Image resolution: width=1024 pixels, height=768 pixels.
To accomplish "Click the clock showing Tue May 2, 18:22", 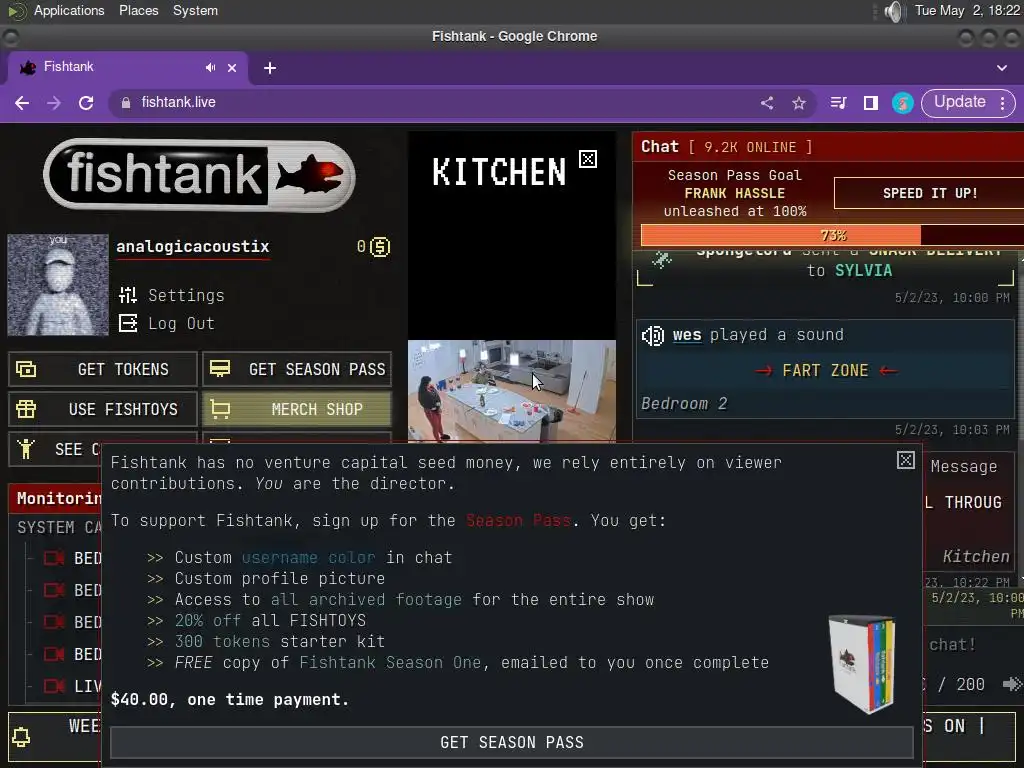I will pos(967,10).
